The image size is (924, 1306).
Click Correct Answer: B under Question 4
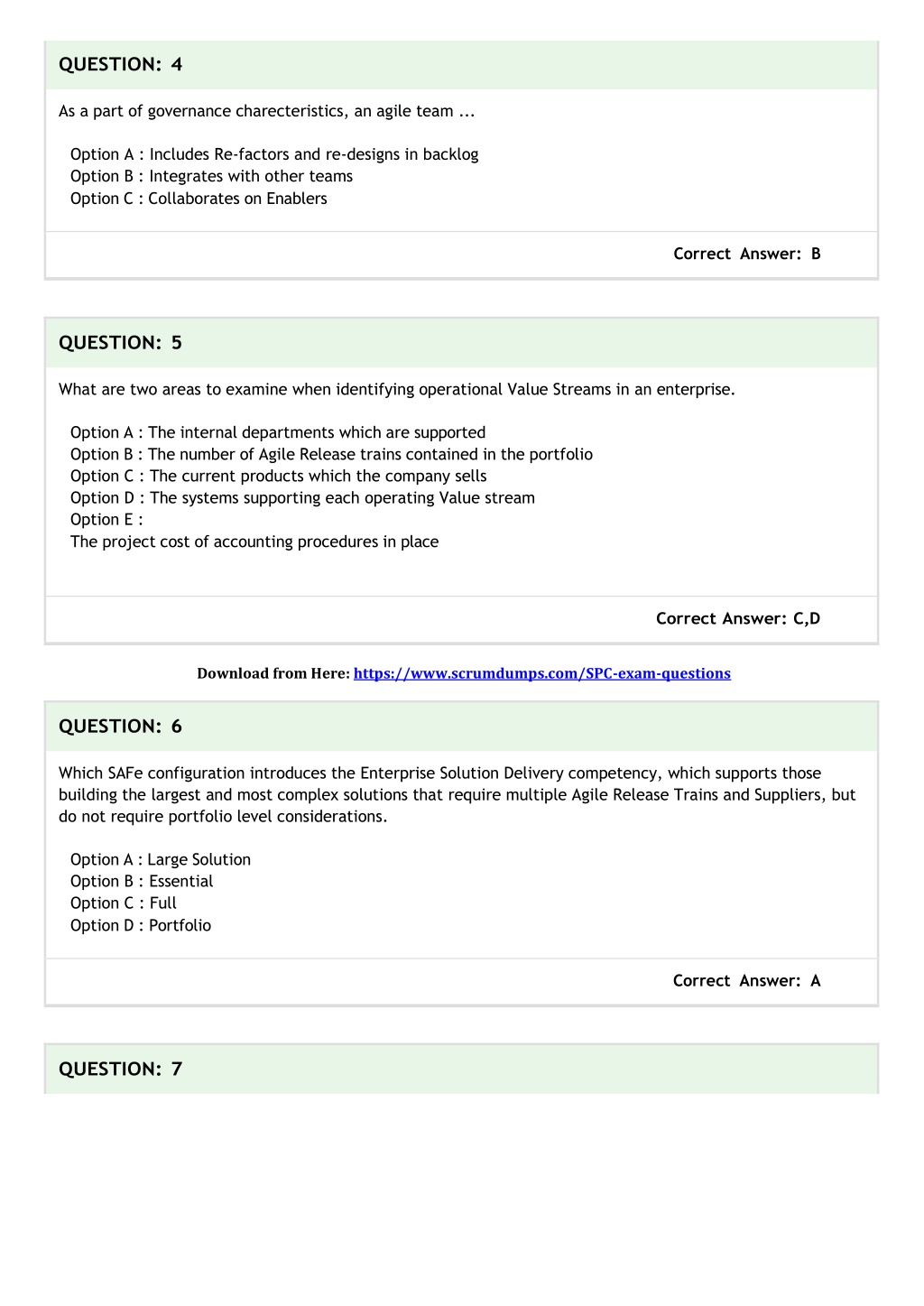click(x=747, y=254)
